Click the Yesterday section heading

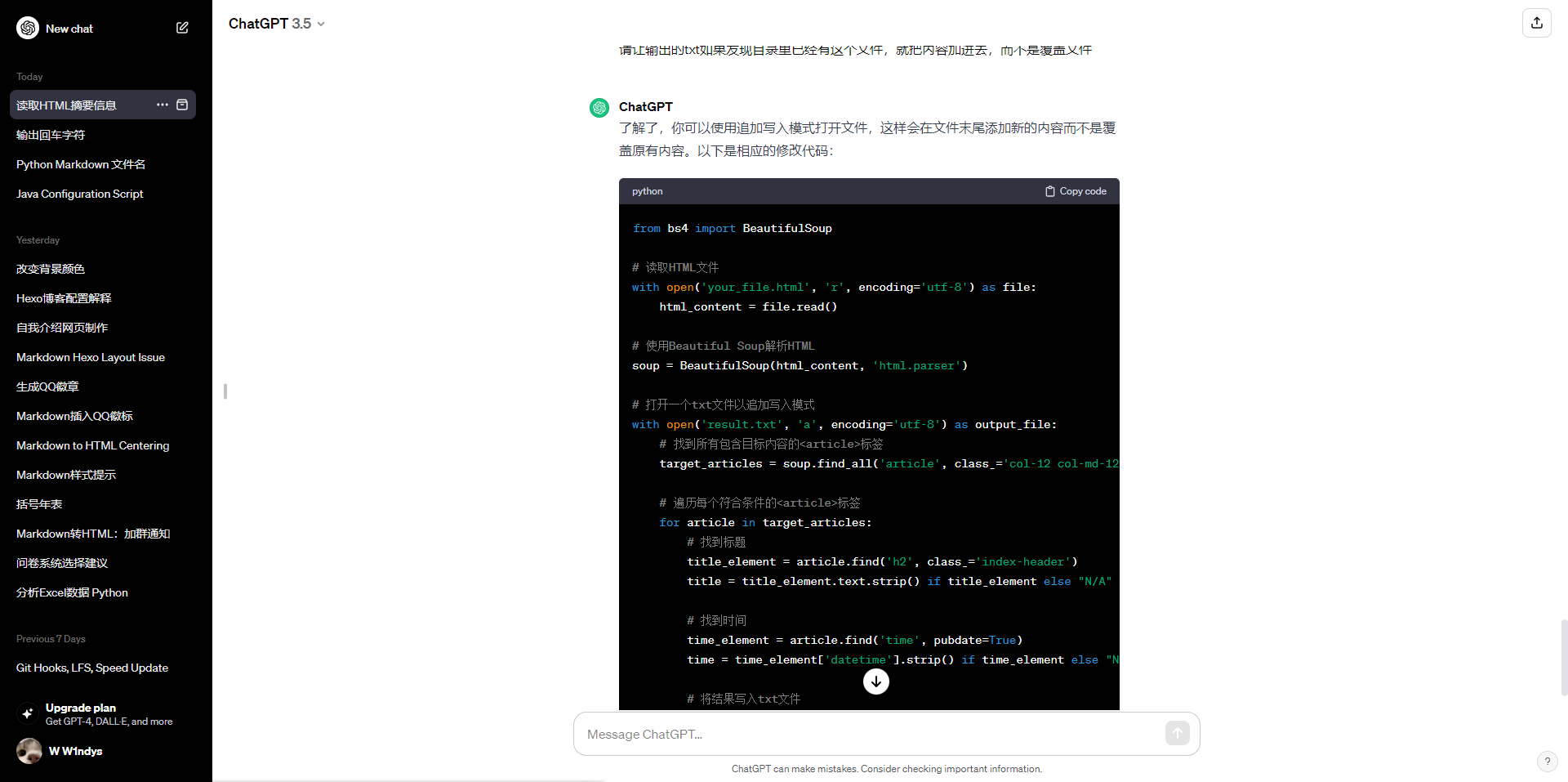tap(38, 240)
